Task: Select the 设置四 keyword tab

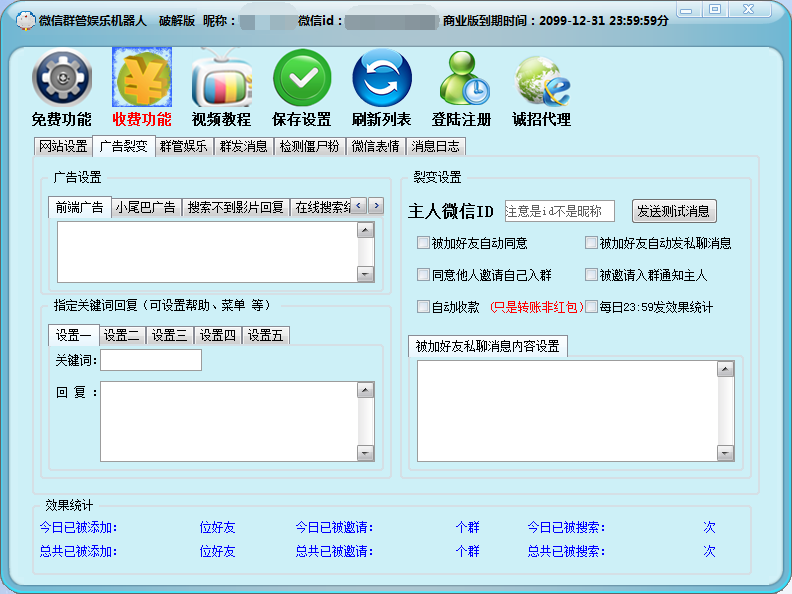Action: [218, 335]
